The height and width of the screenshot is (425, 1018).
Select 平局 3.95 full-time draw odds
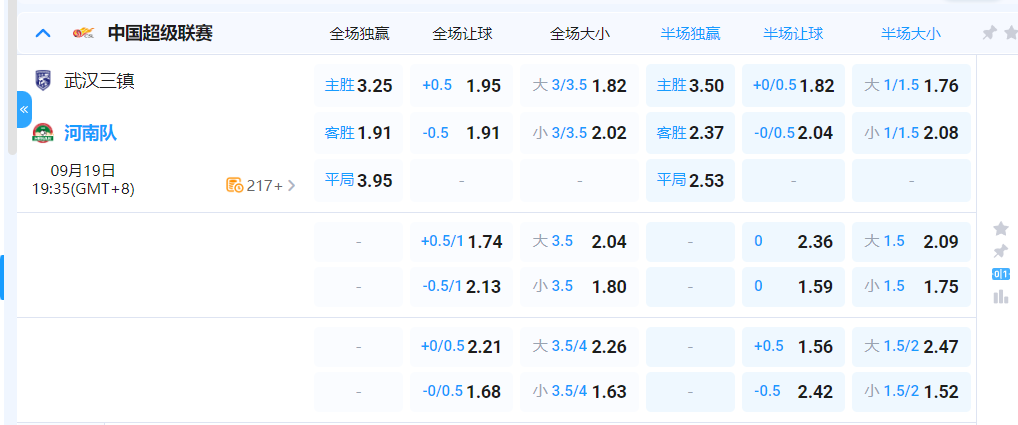pyautogui.click(x=358, y=181)
